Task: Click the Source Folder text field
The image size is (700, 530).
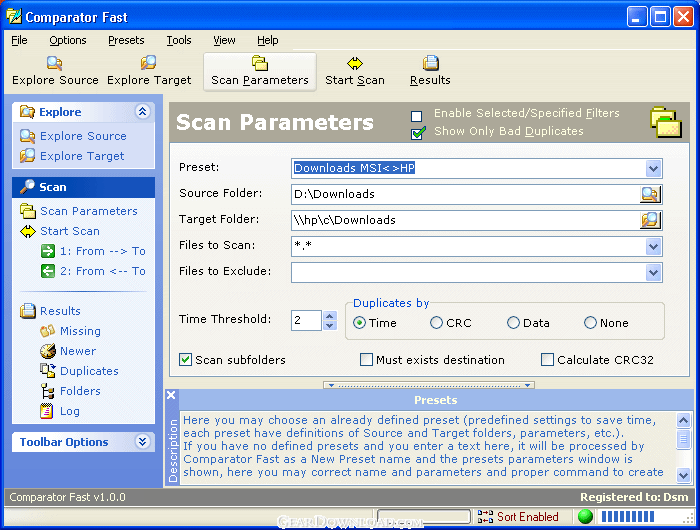Action: pyautogui.click(x=467, y=194)
